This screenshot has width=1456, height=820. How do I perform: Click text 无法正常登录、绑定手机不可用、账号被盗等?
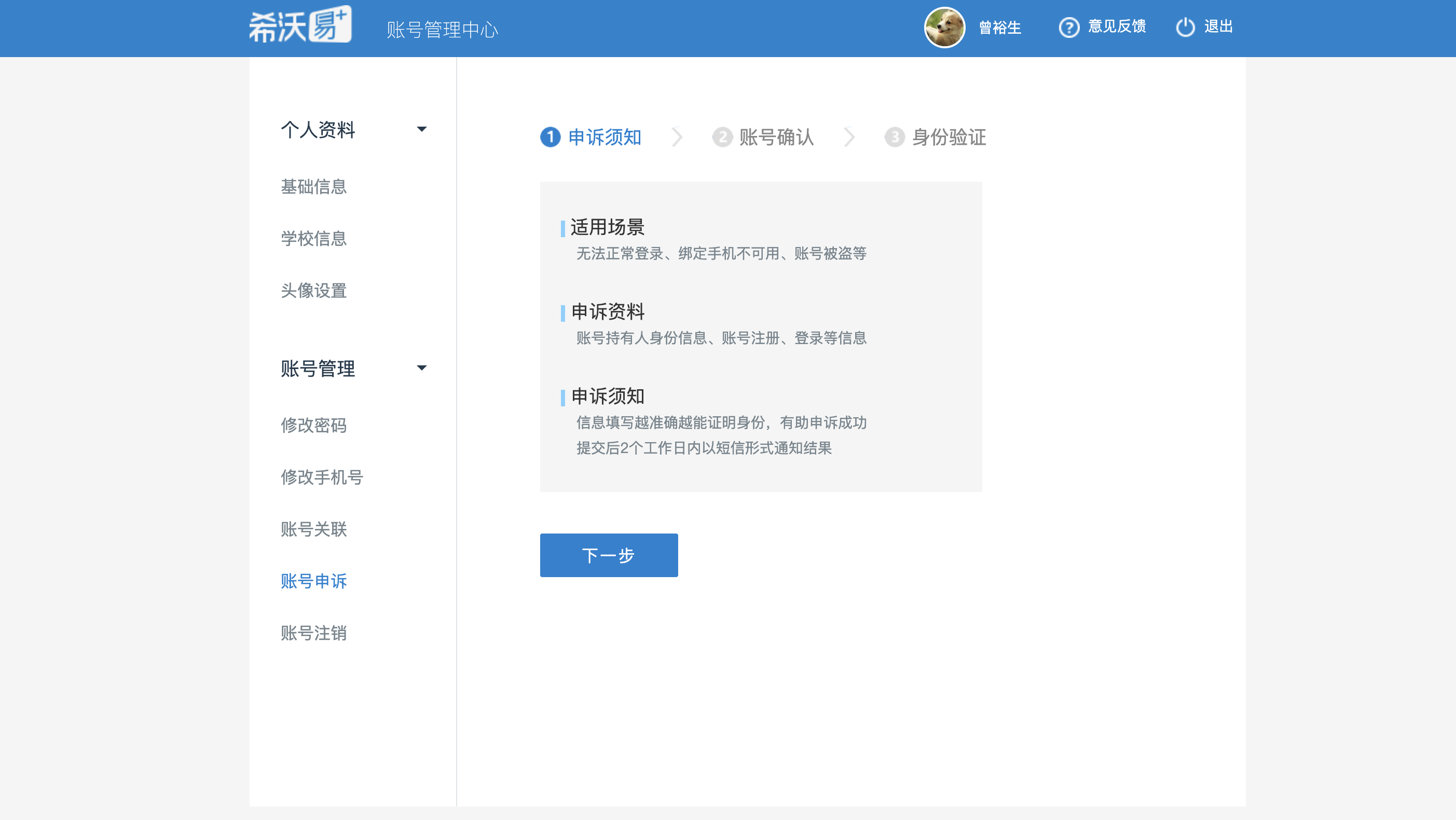(x=721, y=253)
